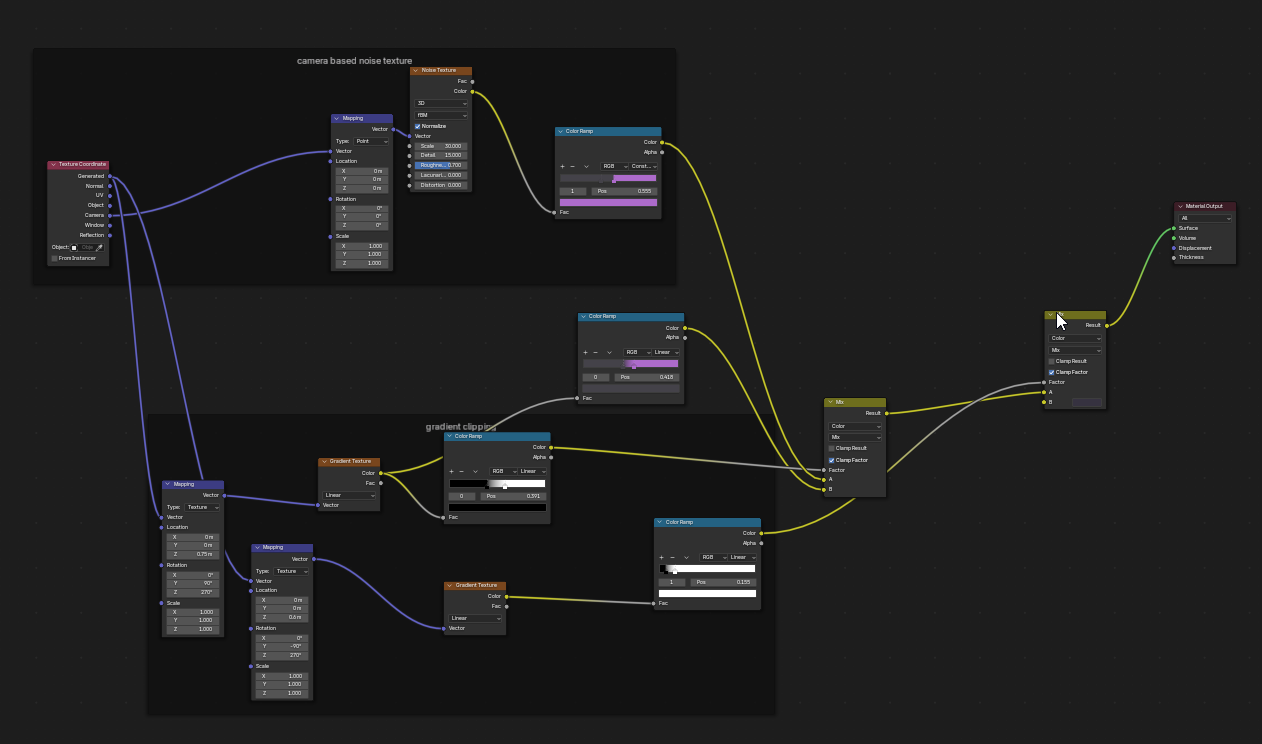This screenshot has width=1262, height=744.
Task: Click the Alpha output socket of the Constant Color Ramp
Action: pos(662,152)
